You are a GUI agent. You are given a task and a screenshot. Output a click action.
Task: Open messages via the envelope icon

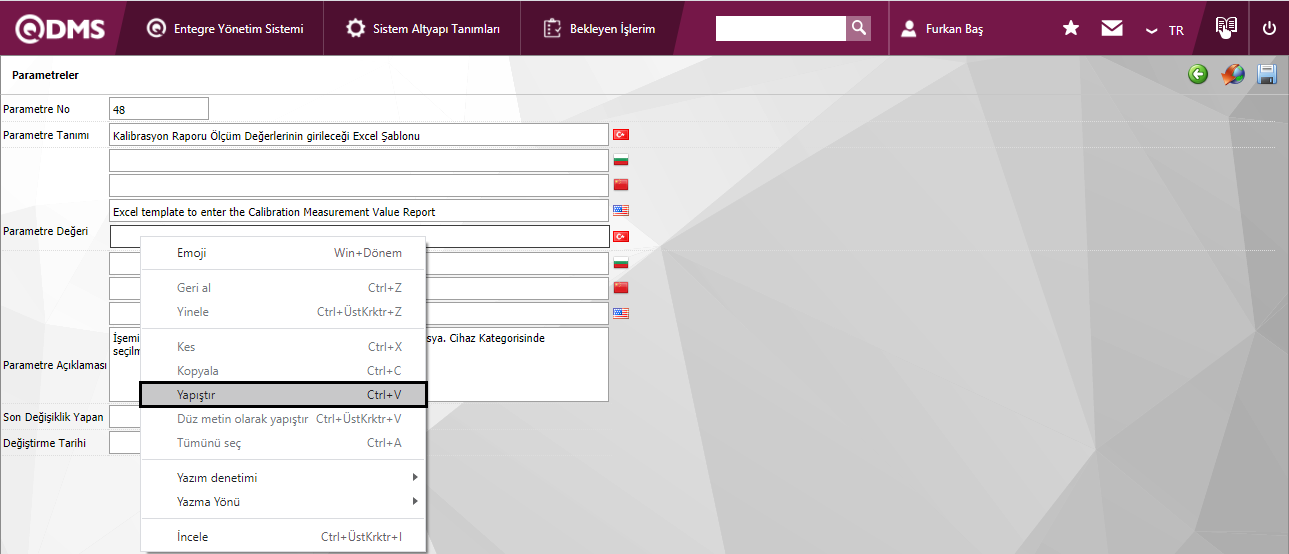point(1112,29)
